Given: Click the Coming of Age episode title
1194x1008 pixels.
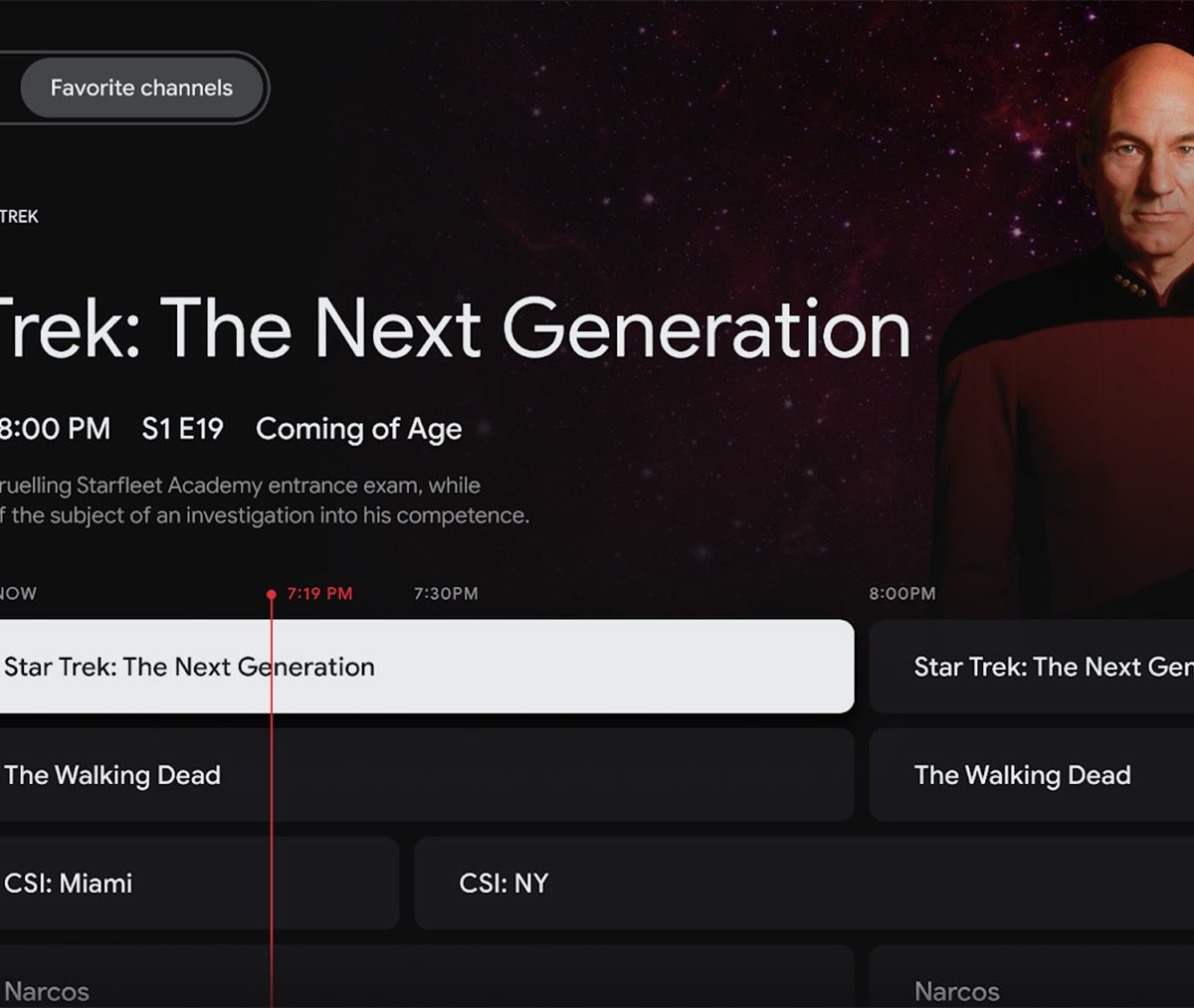Looking at the screenshot, I should [358, 429].
